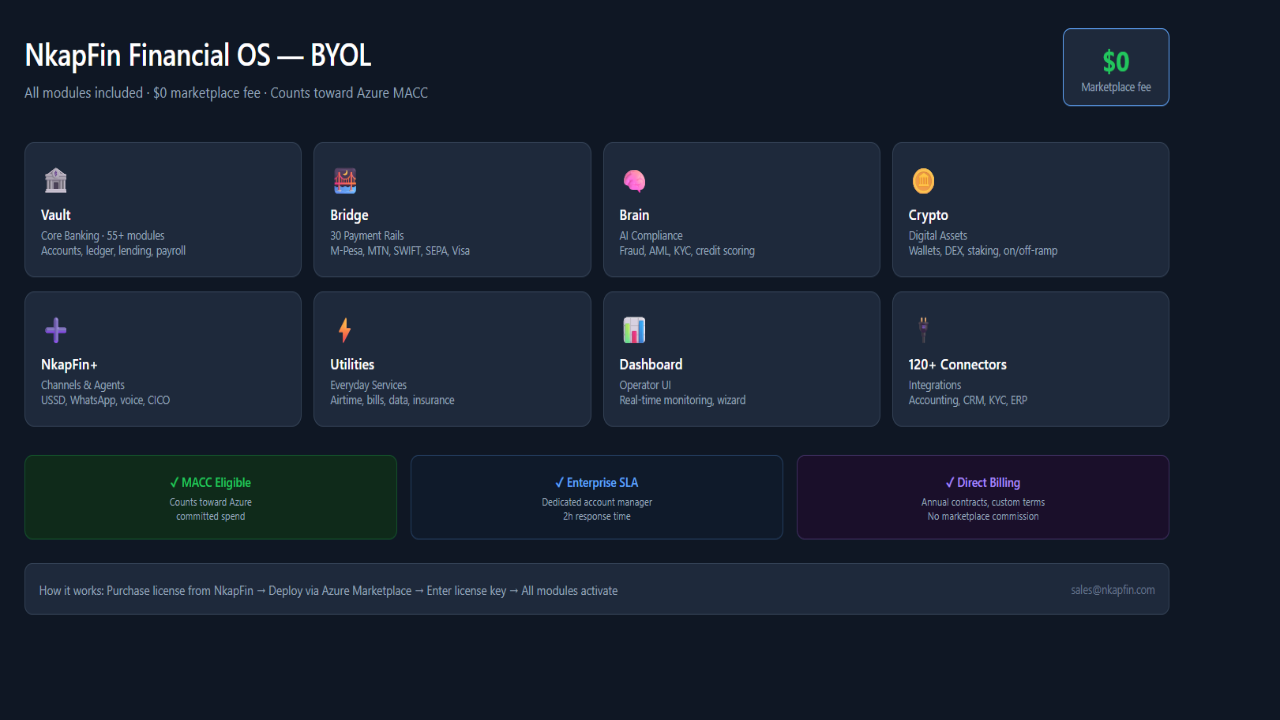The image size is (1280, 720).
Task: Click 'Core Banking · 55+ modules' text
Action: coord(103,236)
